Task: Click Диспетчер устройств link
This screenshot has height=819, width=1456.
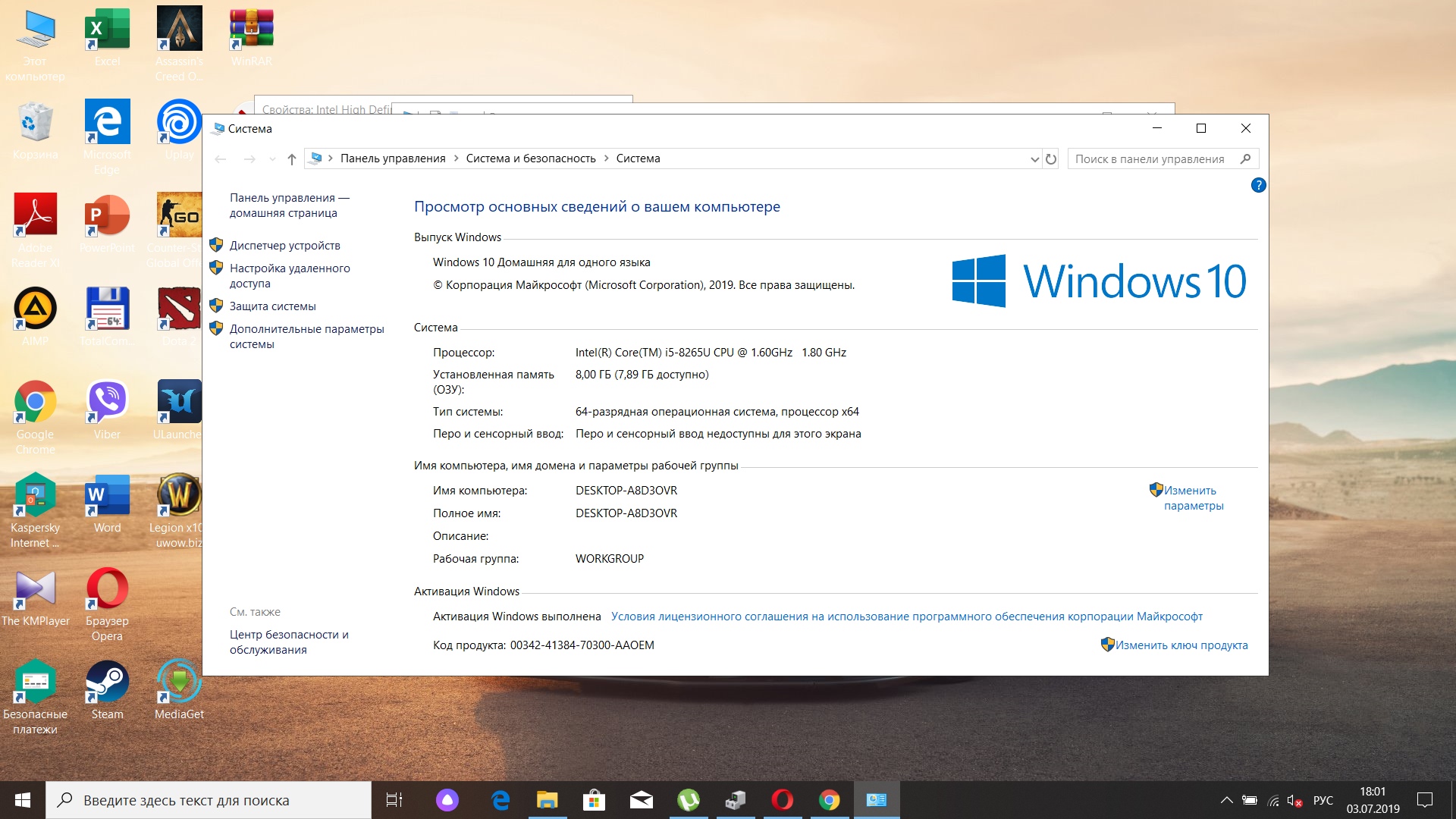Action: pyautogui.click(x=283, y=245)
